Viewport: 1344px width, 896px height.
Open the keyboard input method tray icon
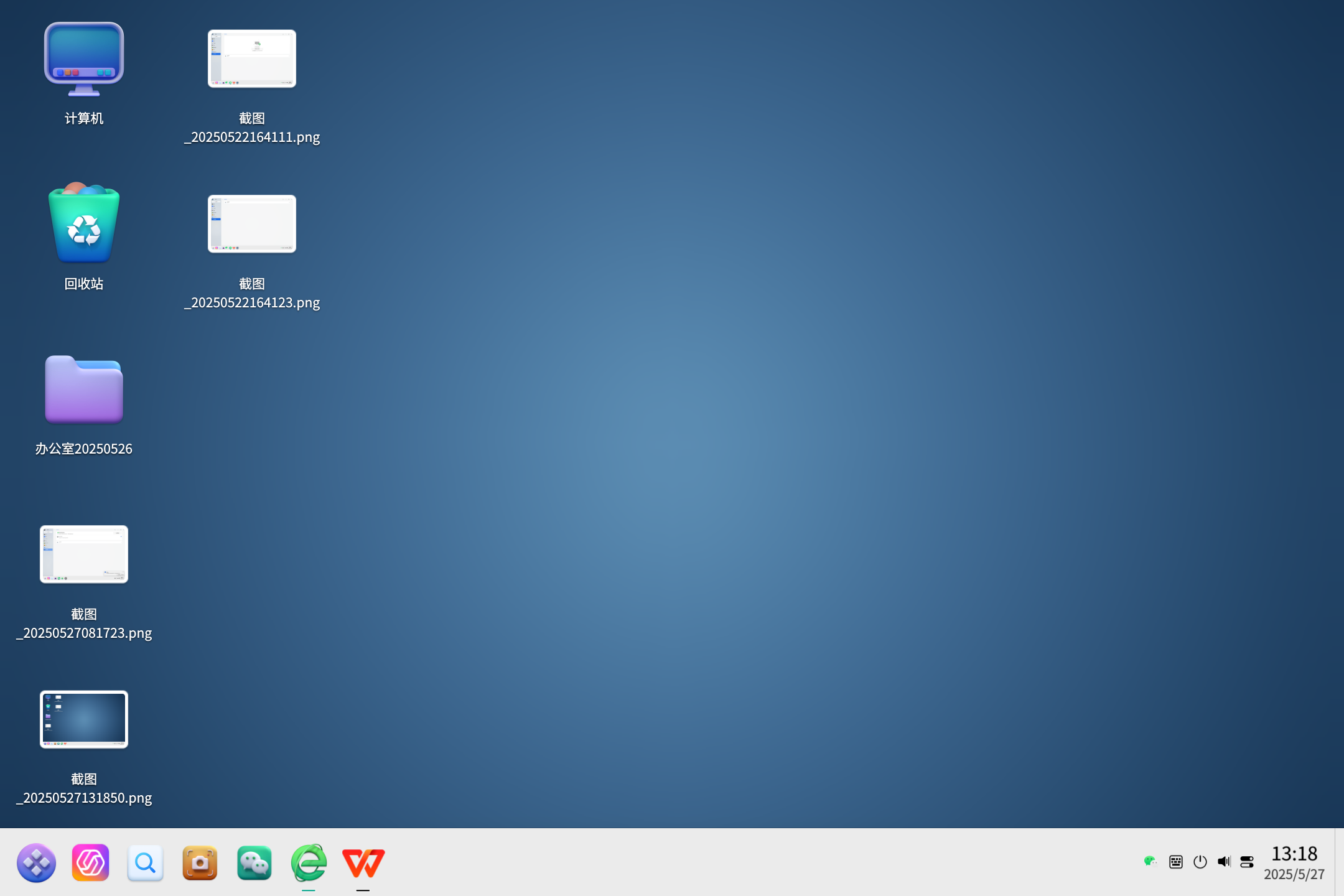pos(1175,862)
